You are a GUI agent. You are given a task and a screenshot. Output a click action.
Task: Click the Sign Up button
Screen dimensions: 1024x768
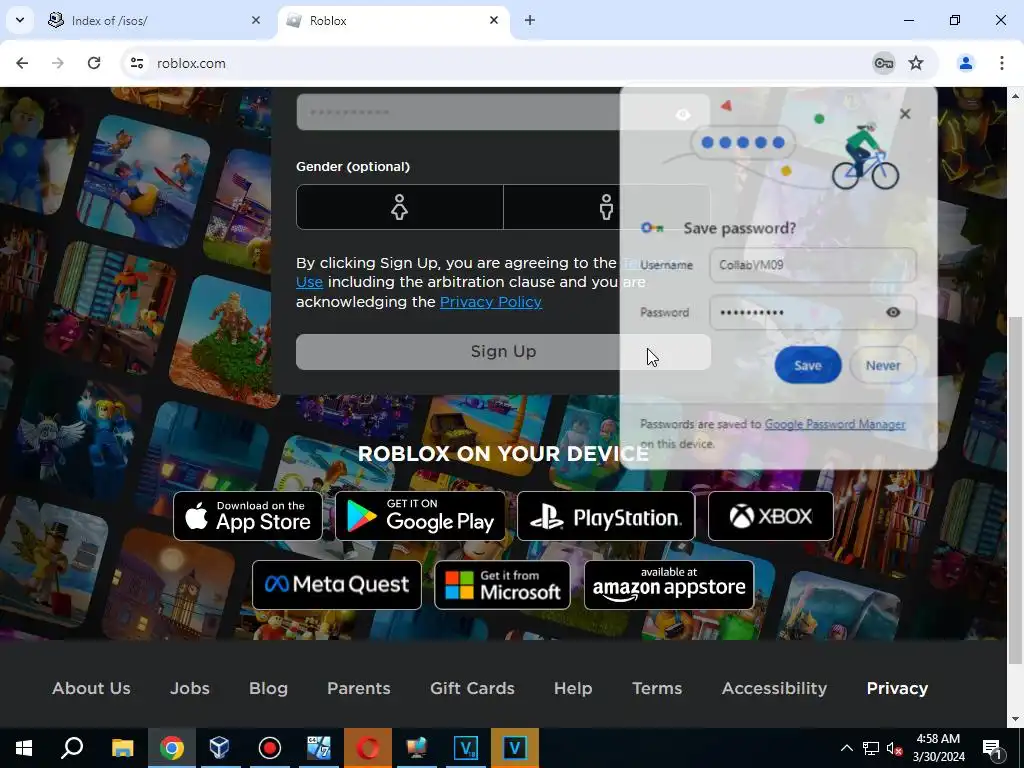(503, 352)
